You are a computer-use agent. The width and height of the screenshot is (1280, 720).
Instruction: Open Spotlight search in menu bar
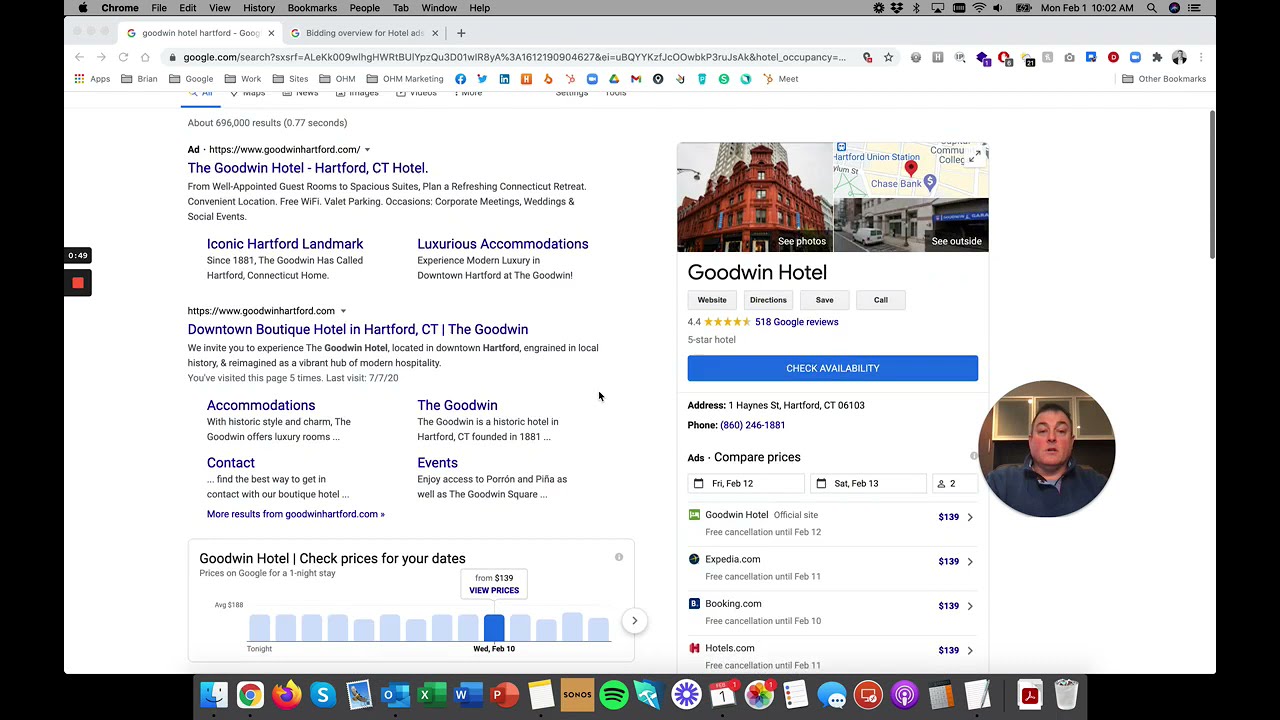pyautogui.click(x=1152, y=8)
